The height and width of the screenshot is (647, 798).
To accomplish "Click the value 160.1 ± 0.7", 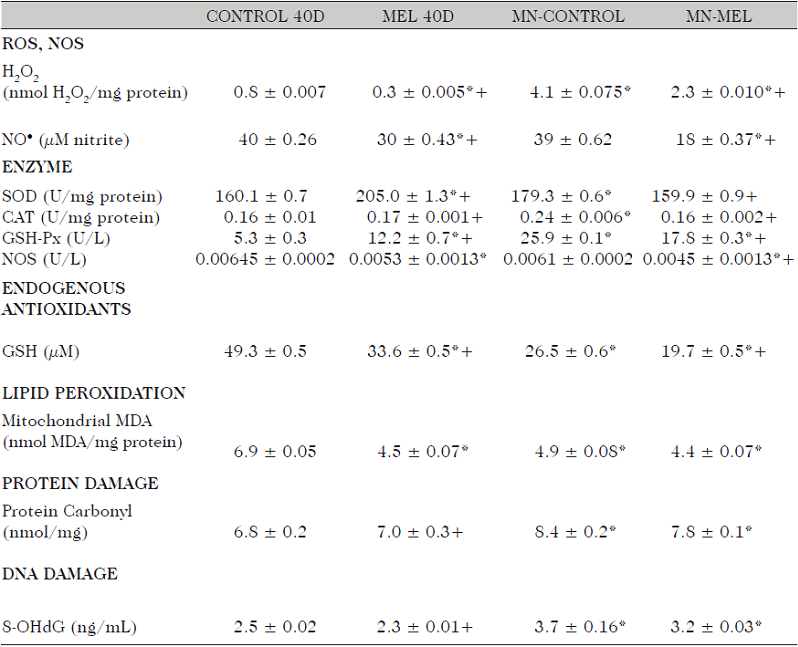I will (x=261, y=196).
